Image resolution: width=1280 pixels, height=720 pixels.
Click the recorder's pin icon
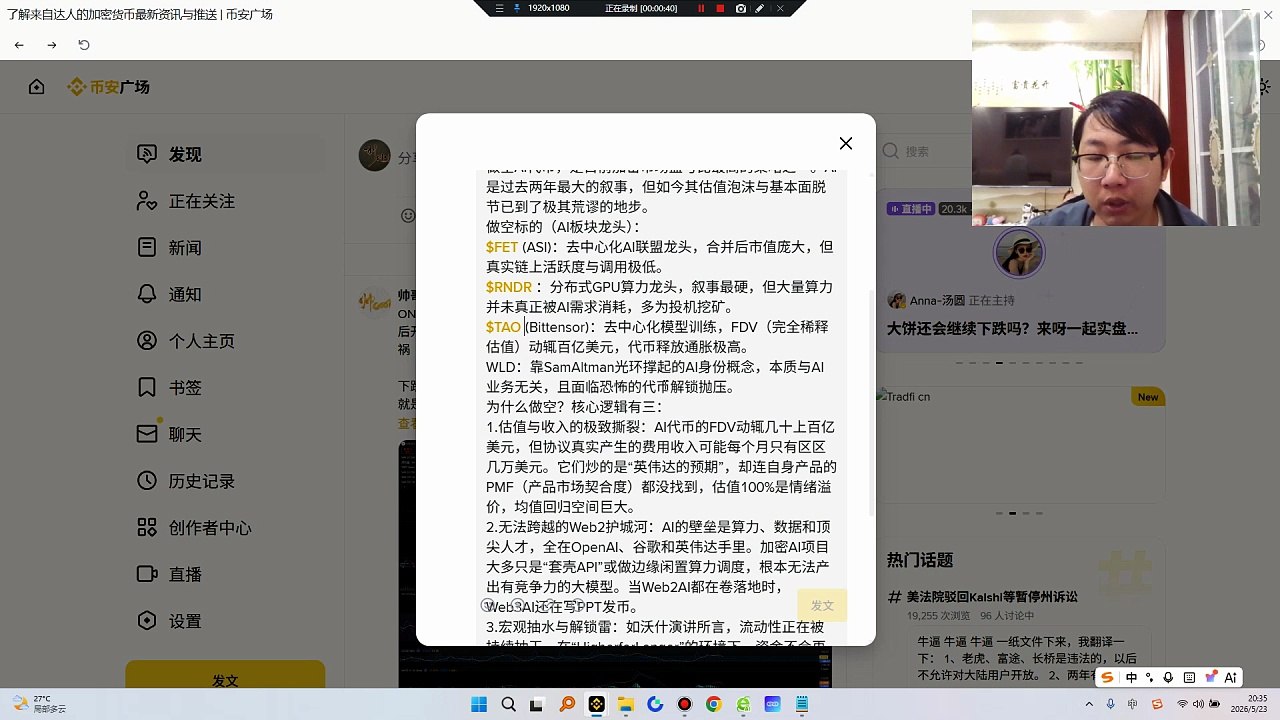point(517,8)
